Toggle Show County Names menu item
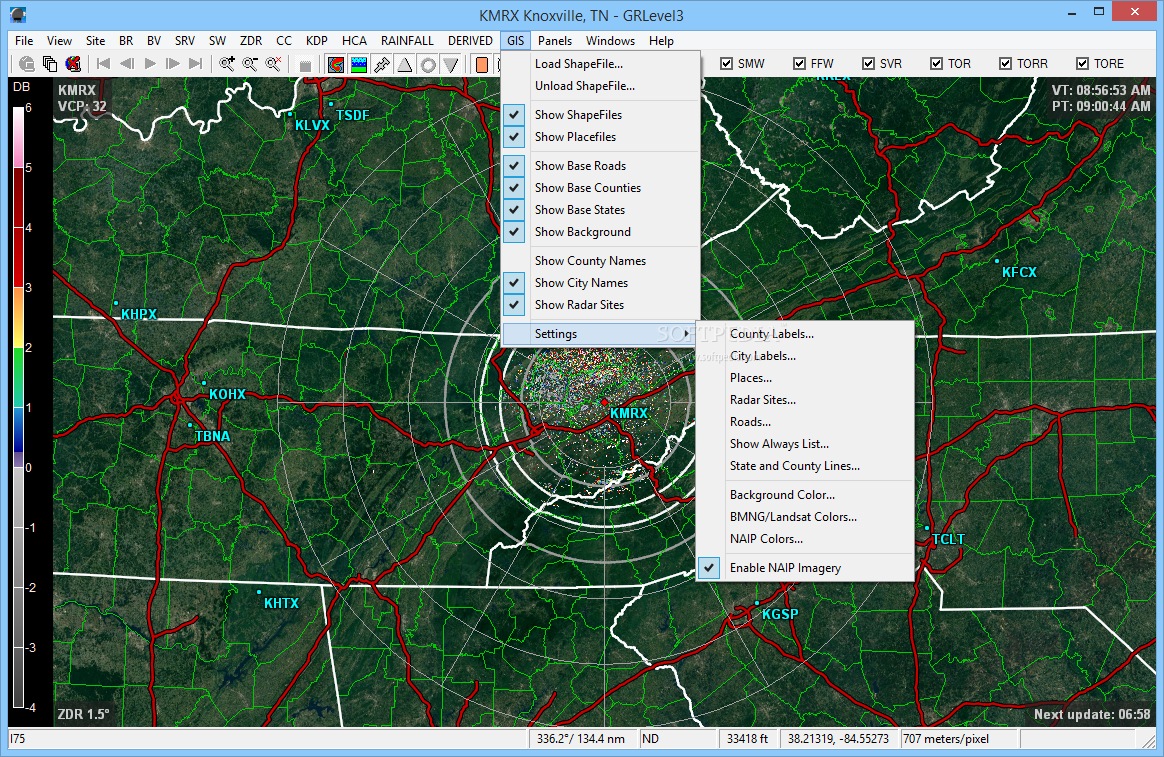 (x=601, y=261)
